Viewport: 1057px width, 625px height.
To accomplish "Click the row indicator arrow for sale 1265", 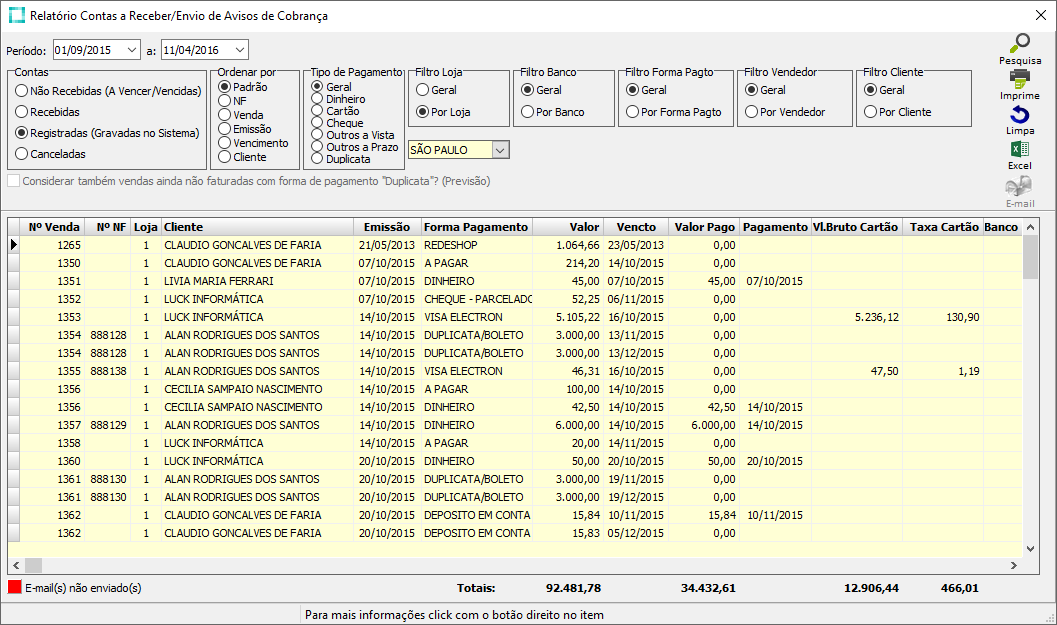I will tap(14, 245).
